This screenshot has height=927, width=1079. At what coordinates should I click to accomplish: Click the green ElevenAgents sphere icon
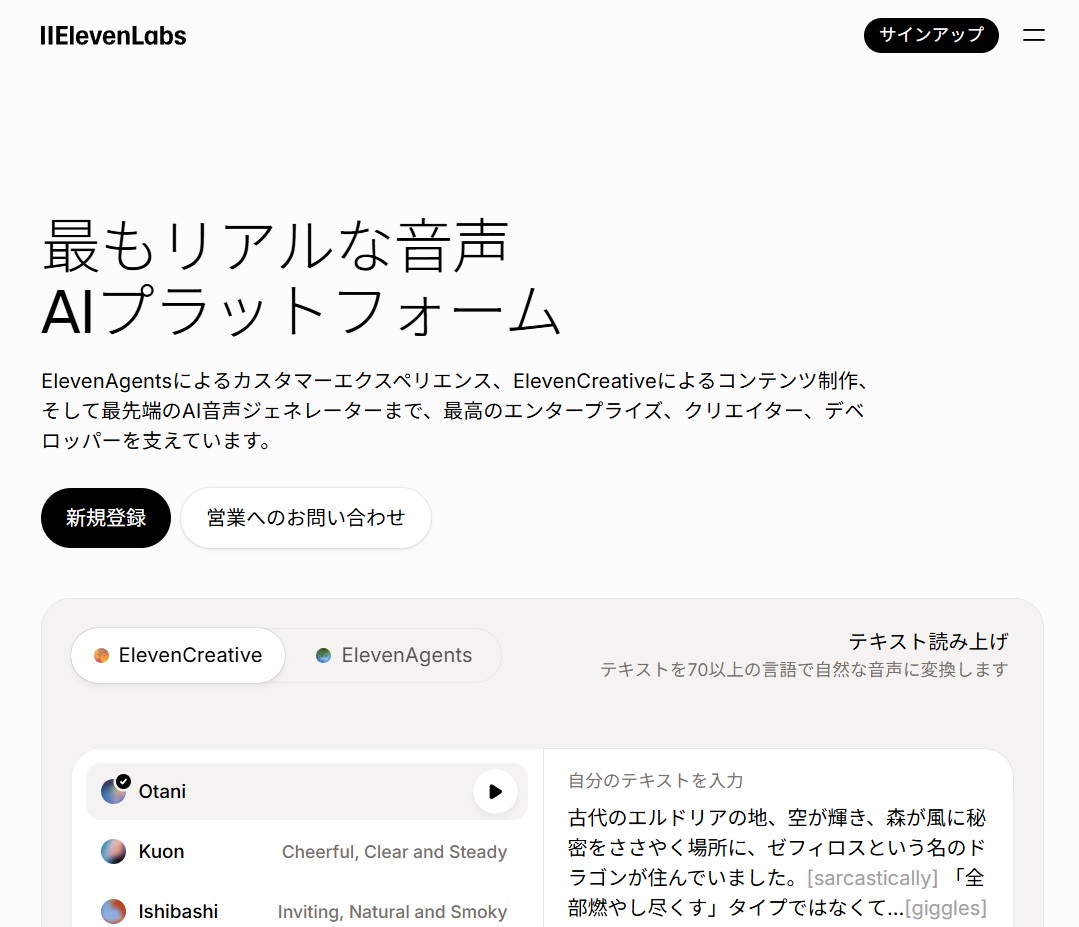pos(323,655)
